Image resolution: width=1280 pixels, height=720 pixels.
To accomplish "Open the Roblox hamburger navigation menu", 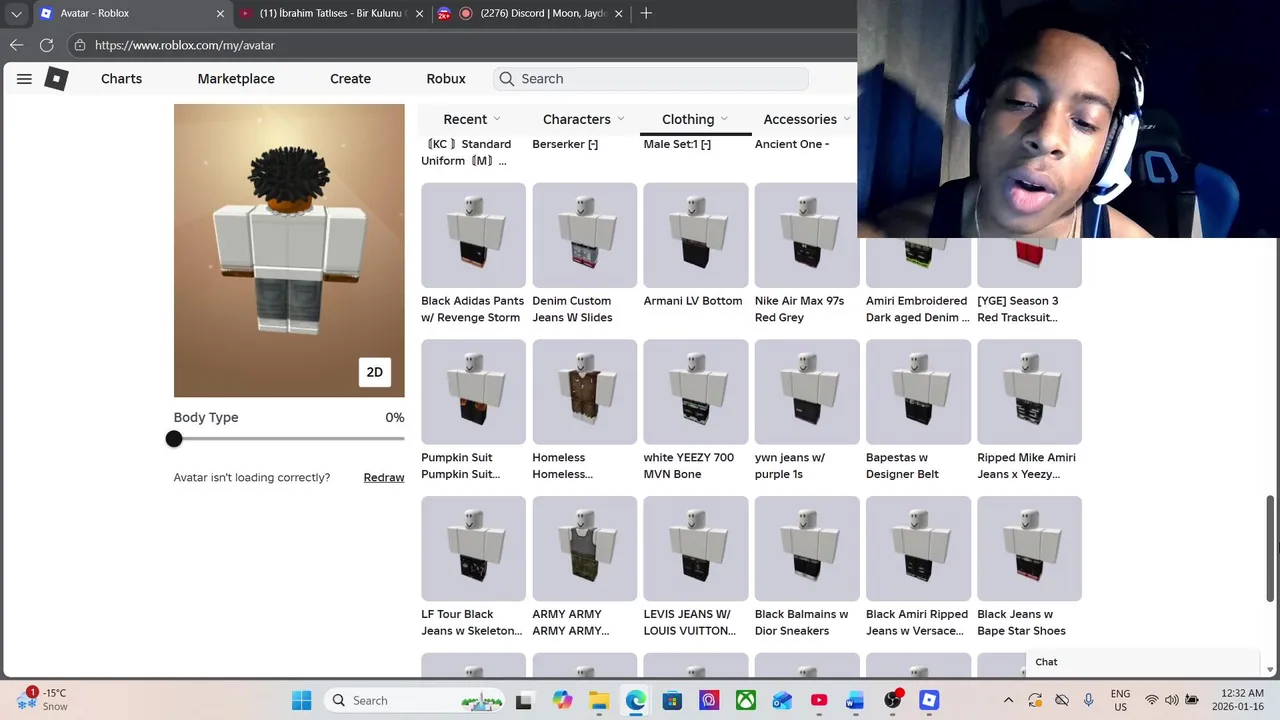I will (x=24, y=79).
